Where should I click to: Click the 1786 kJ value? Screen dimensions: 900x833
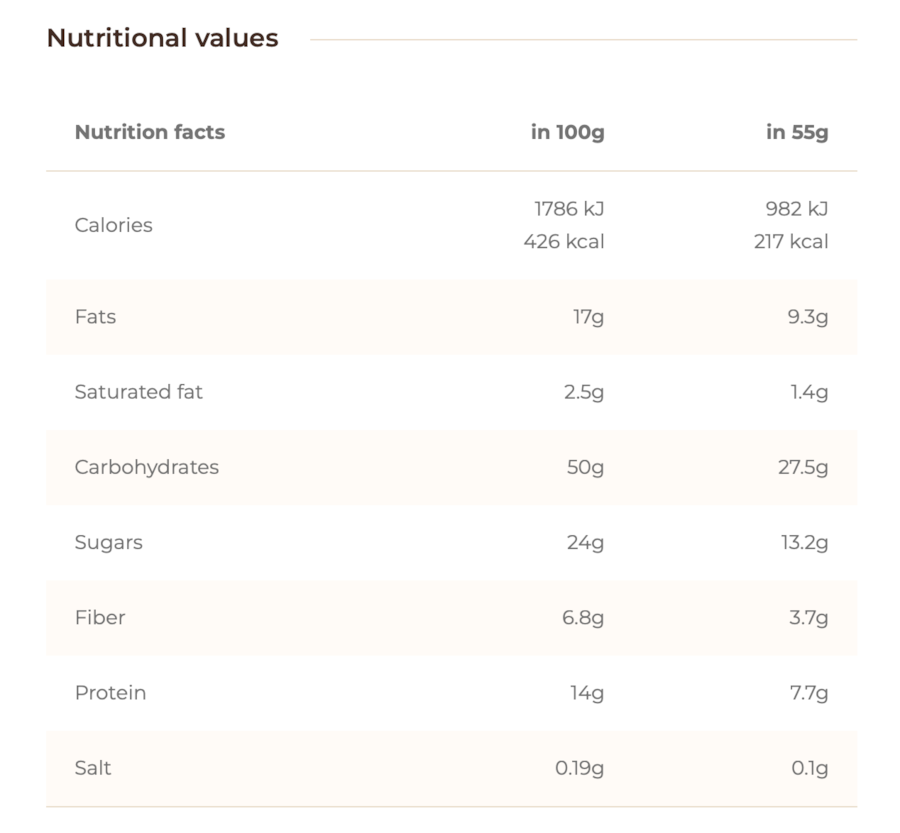tap(569, 209)
